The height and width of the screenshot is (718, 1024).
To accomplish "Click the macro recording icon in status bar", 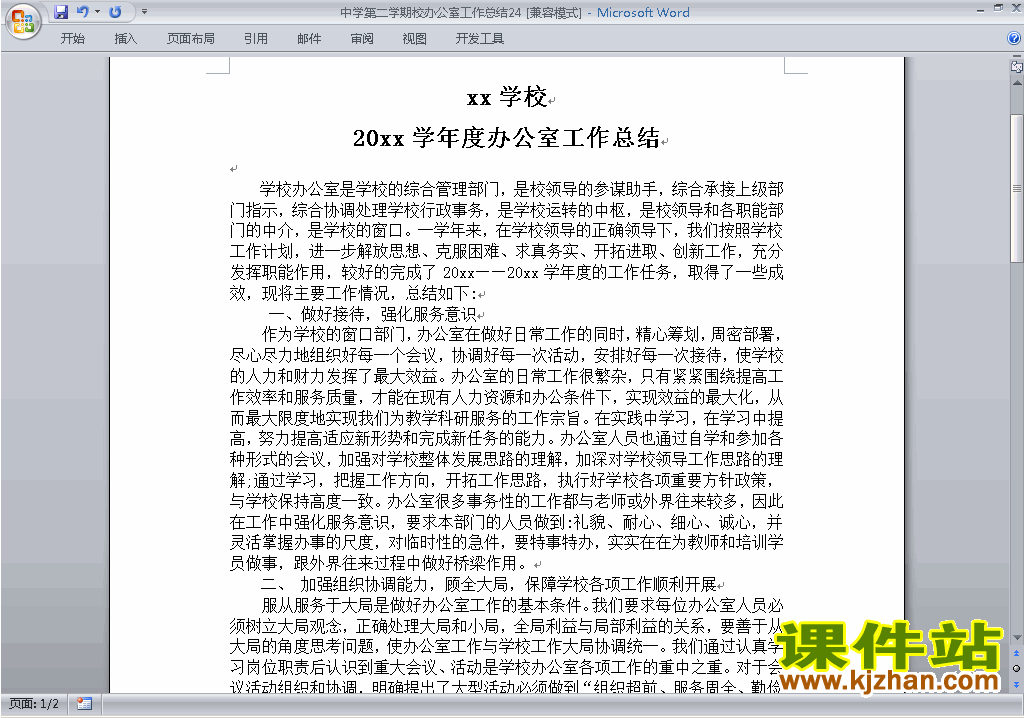I will (84, 704).
